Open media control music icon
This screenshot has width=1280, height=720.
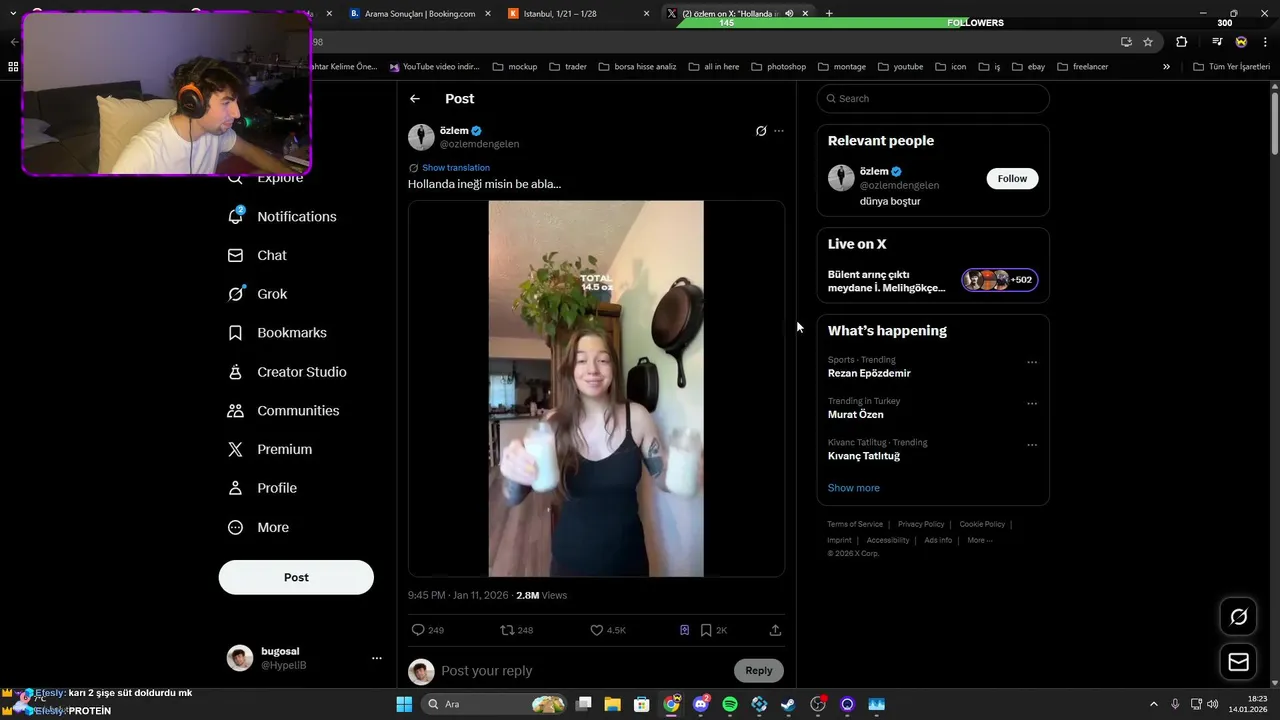point(1217,42)
